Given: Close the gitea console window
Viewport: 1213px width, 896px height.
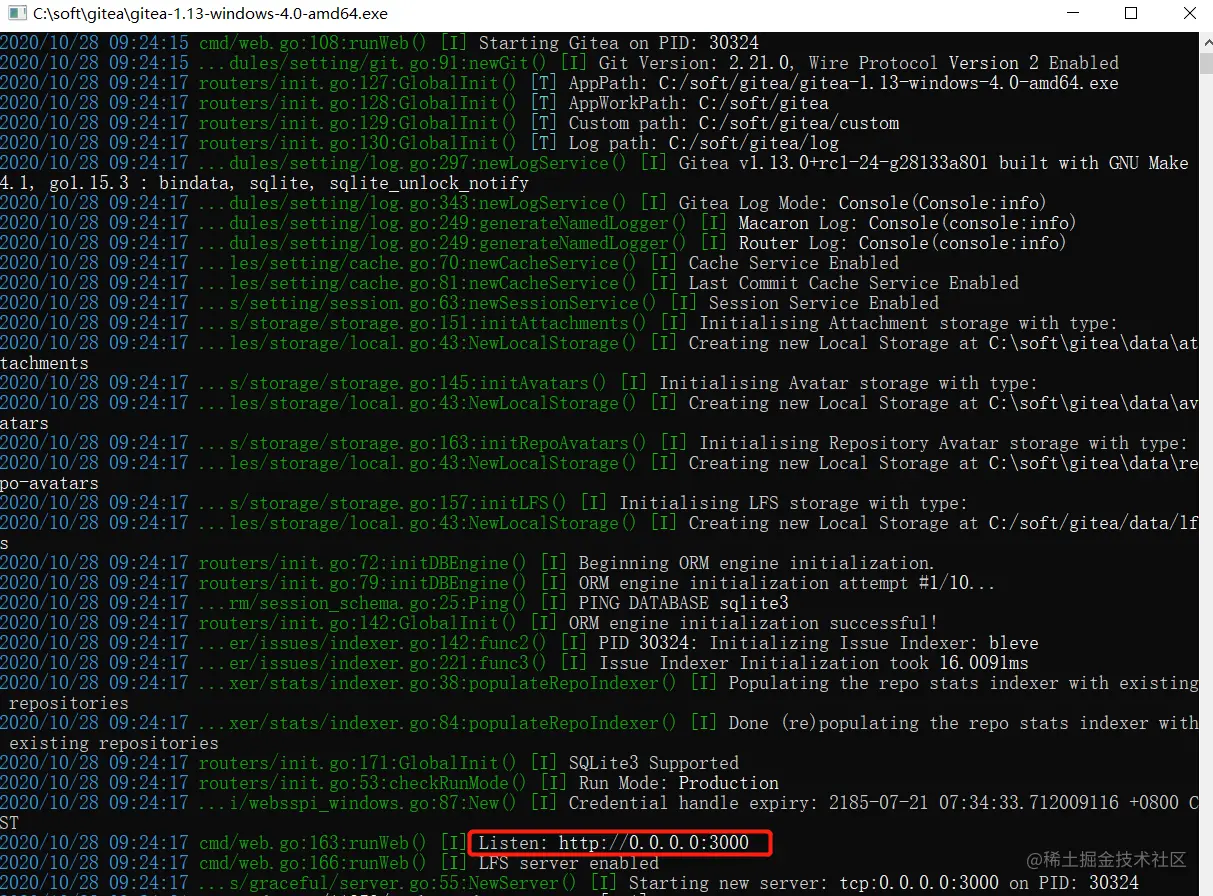Looking at the screenshot, I should pyautogui.click(x=1187, y=14).
